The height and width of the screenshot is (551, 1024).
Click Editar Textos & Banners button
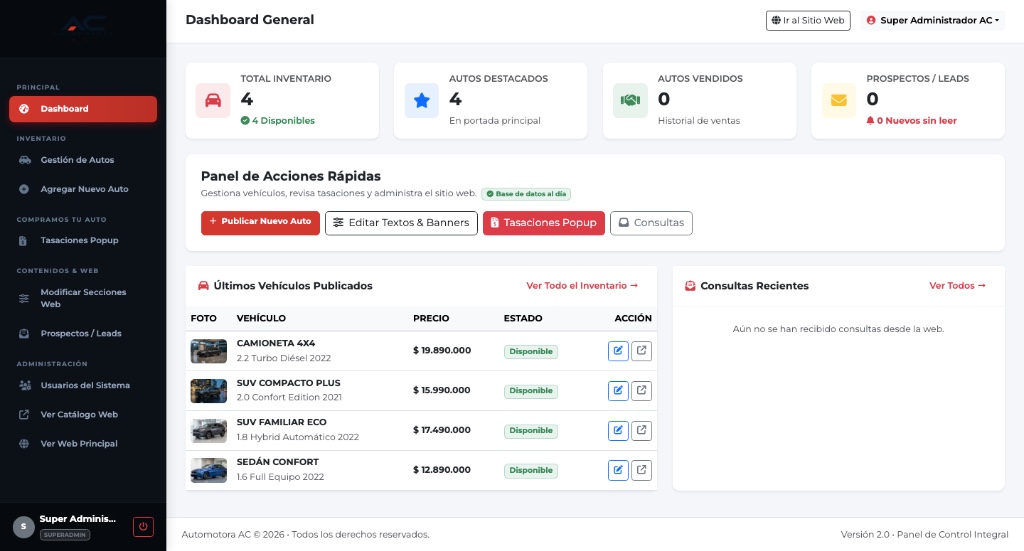coord(401,223)
